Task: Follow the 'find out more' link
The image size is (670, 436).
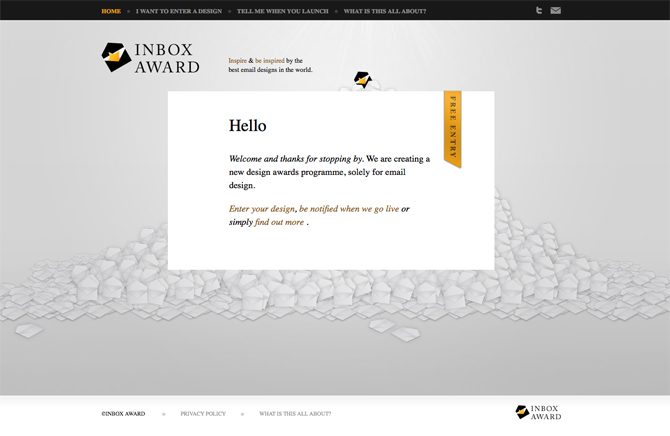Action: [280, 222]
